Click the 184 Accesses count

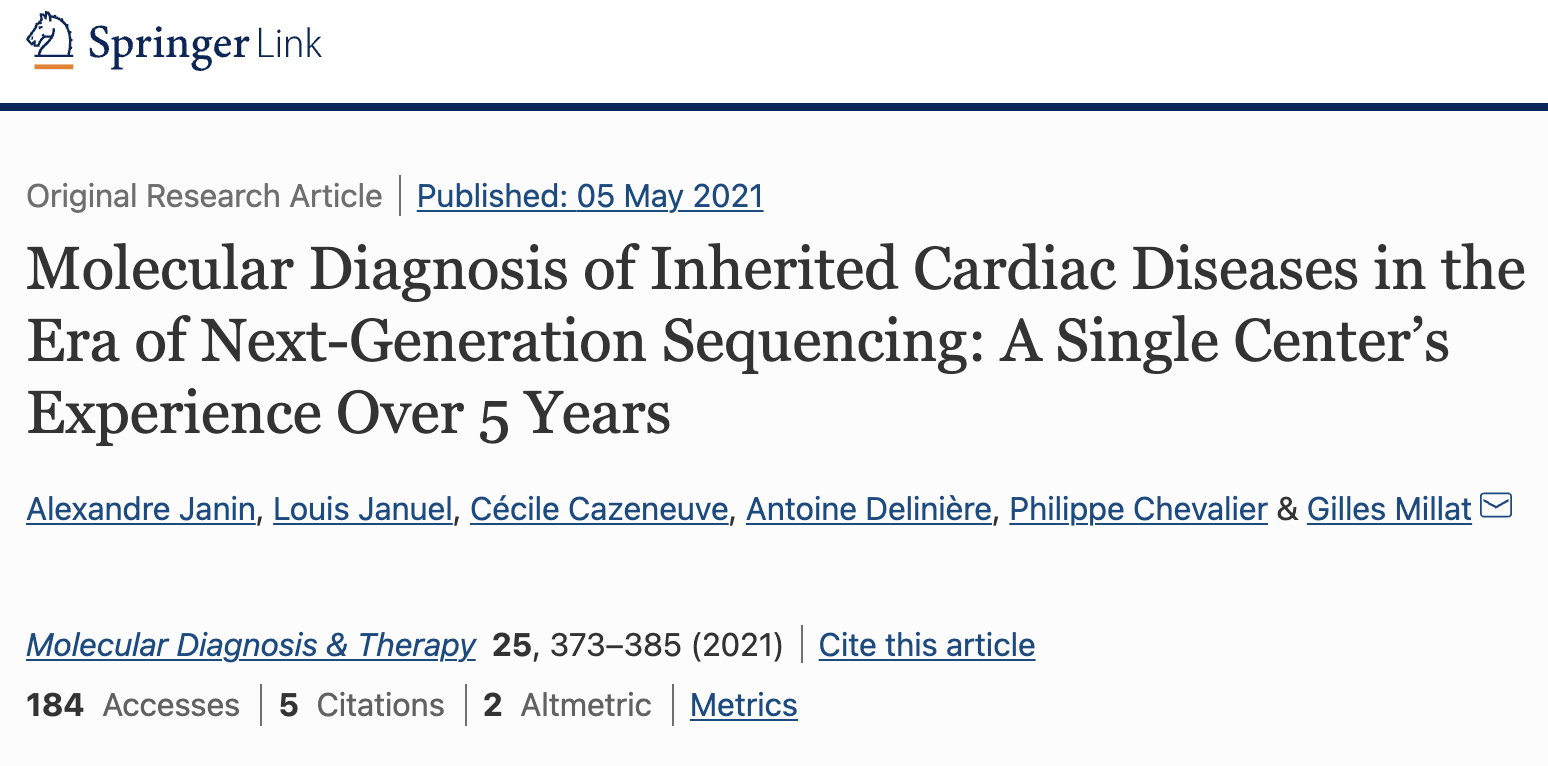133,705
